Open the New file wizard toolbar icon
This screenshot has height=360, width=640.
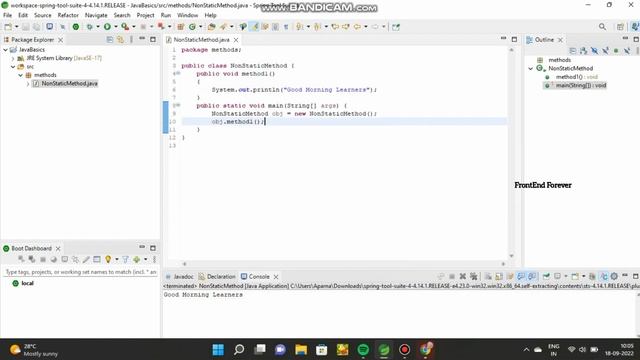coord(8,27)
